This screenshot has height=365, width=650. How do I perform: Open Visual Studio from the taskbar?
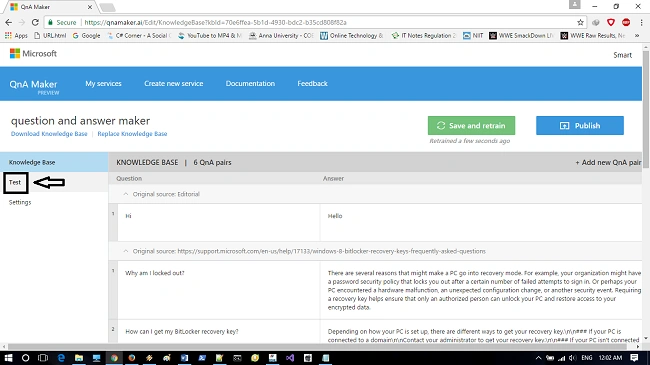tap(290, 358)
